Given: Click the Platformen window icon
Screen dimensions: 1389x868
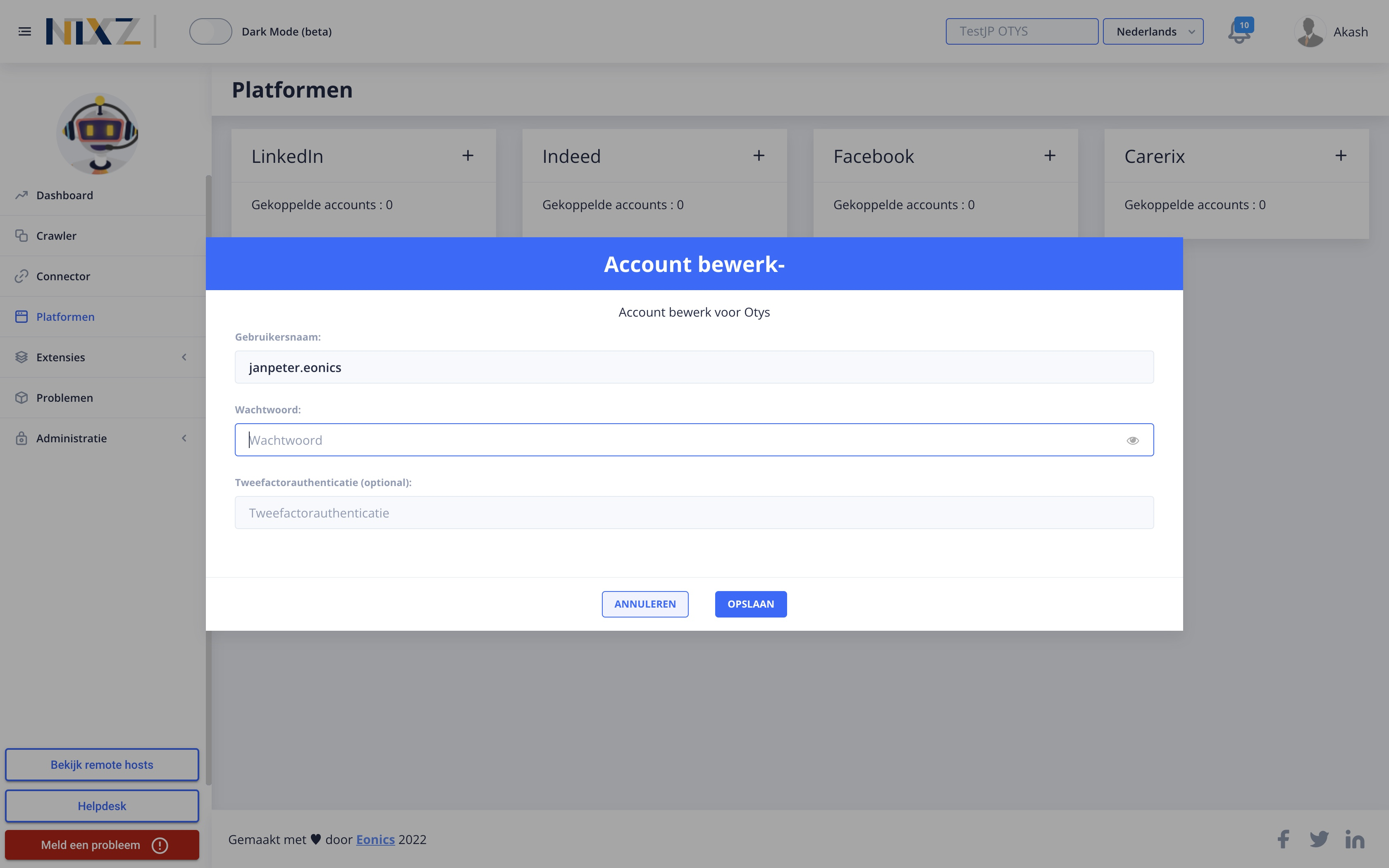Looking at the screenshot, I should (21, 317).
